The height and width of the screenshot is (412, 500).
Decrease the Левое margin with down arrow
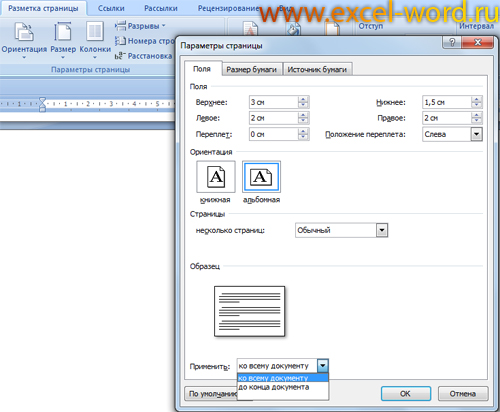[x=303, y=121]
